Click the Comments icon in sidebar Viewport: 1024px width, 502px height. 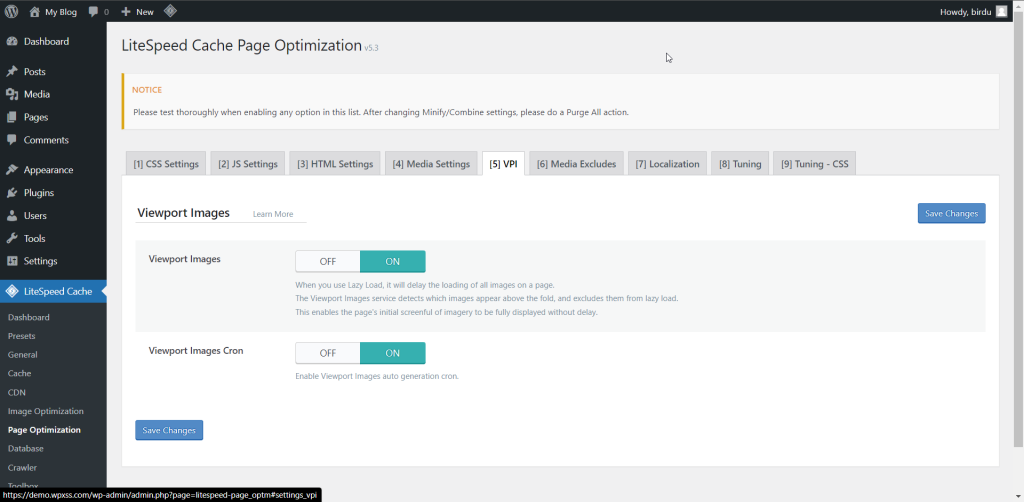coord(12,140)
